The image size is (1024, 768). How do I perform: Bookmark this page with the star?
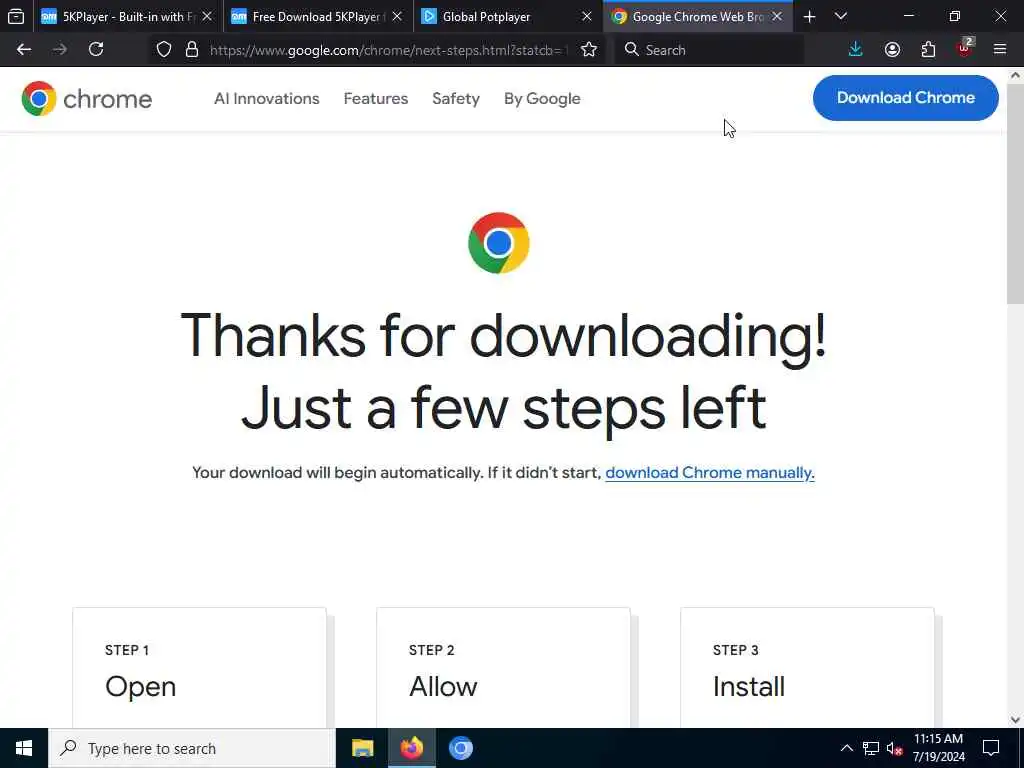coord(588,50)
